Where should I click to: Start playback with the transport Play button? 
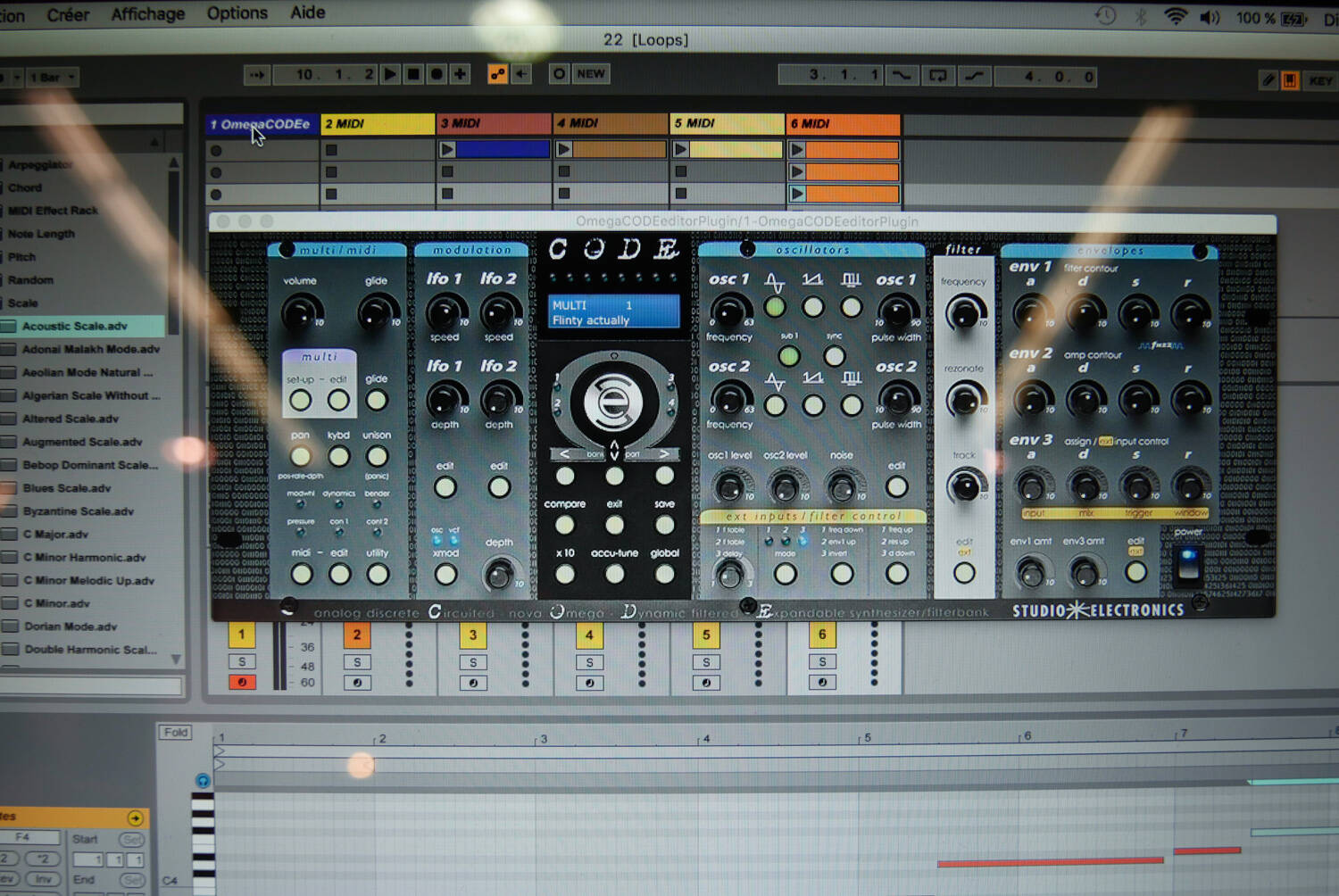[x=391, y=74]
